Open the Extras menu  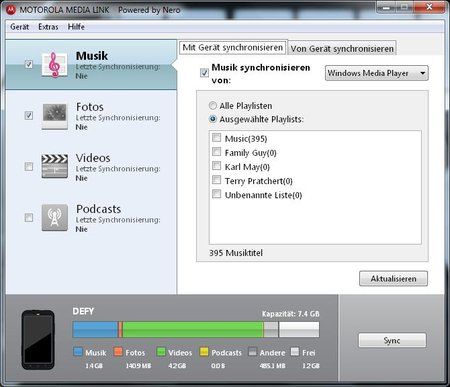(48, 27)
